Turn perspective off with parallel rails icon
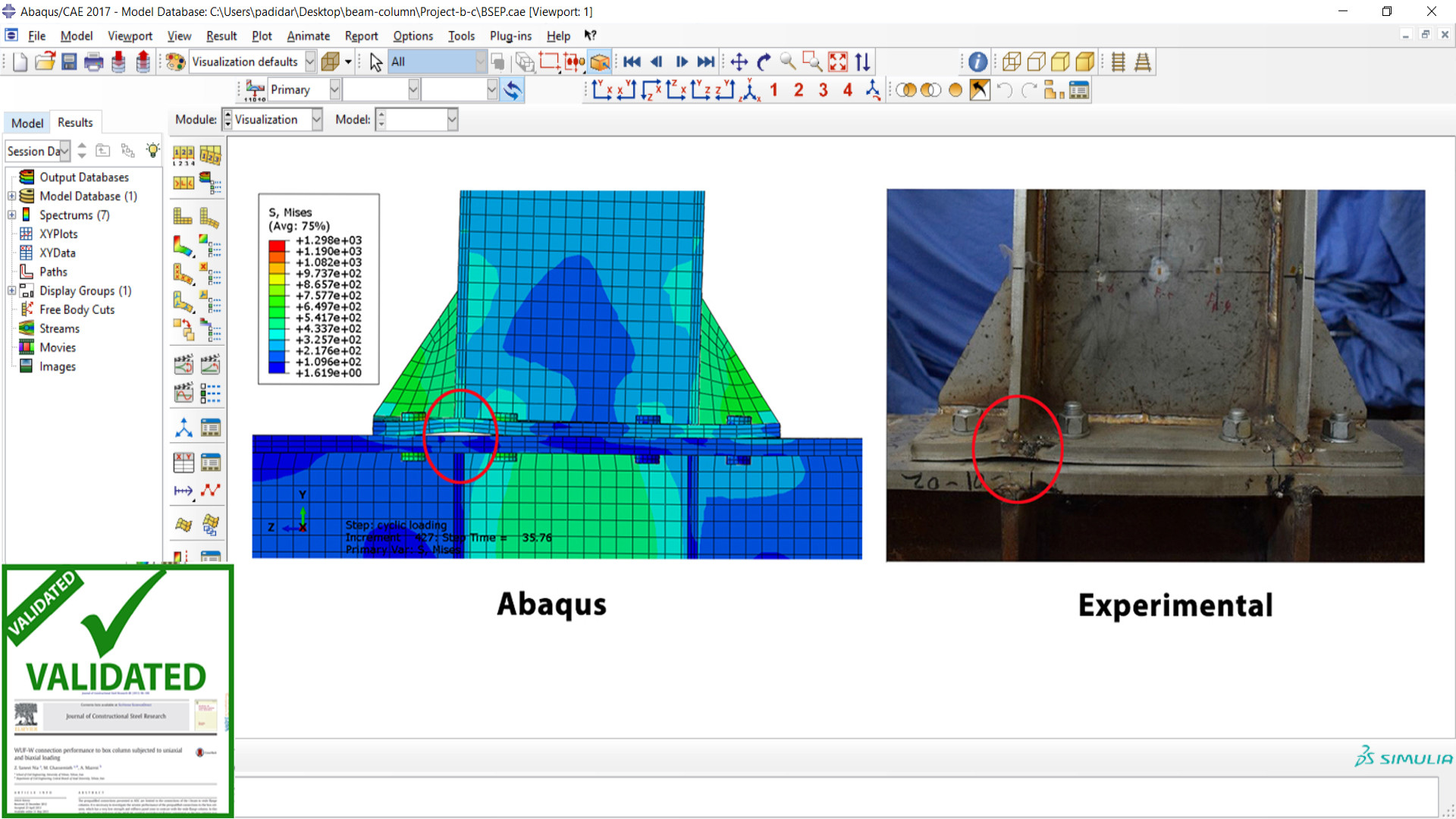Image resolution: width=1456 pixels, height=819 pixels. 1118,62
